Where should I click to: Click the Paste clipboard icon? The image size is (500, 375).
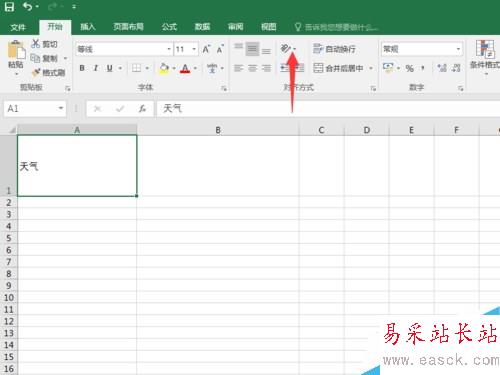[x=16, y=50]
